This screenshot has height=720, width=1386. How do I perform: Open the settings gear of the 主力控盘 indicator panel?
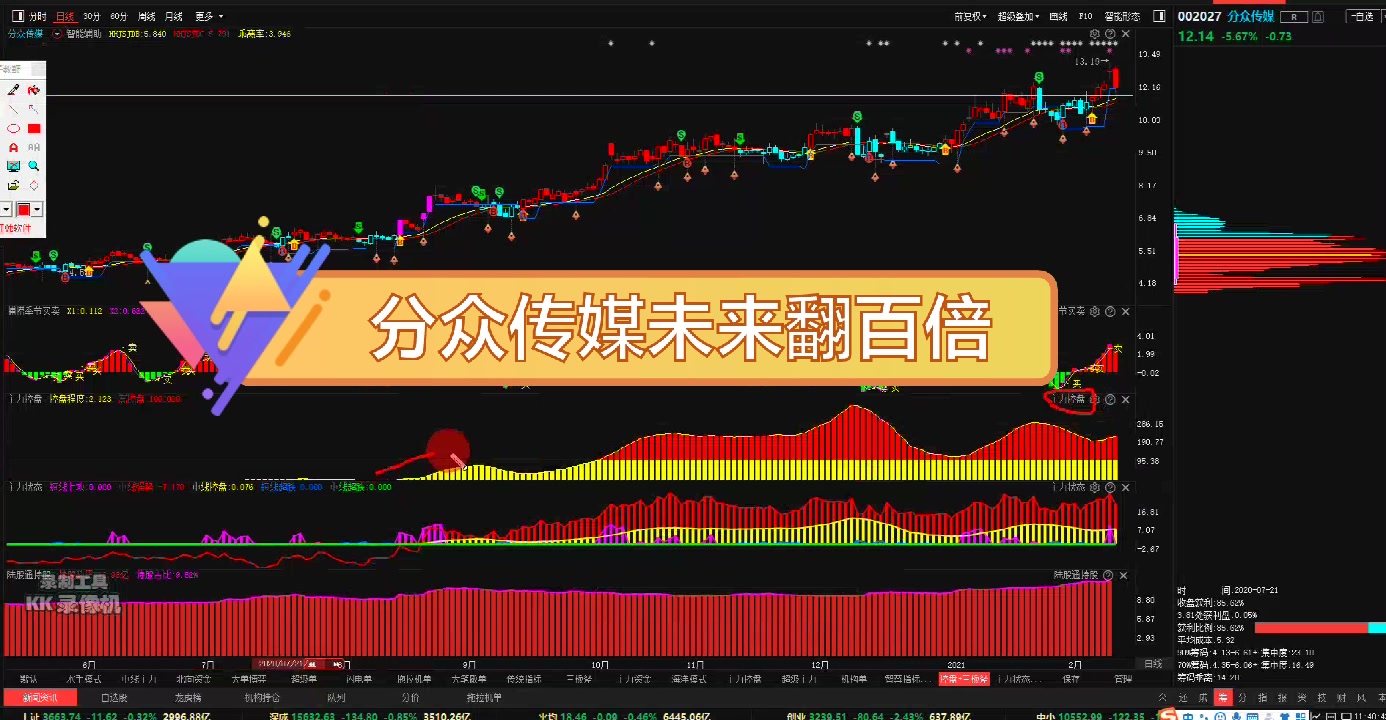tap(1095, 399)
